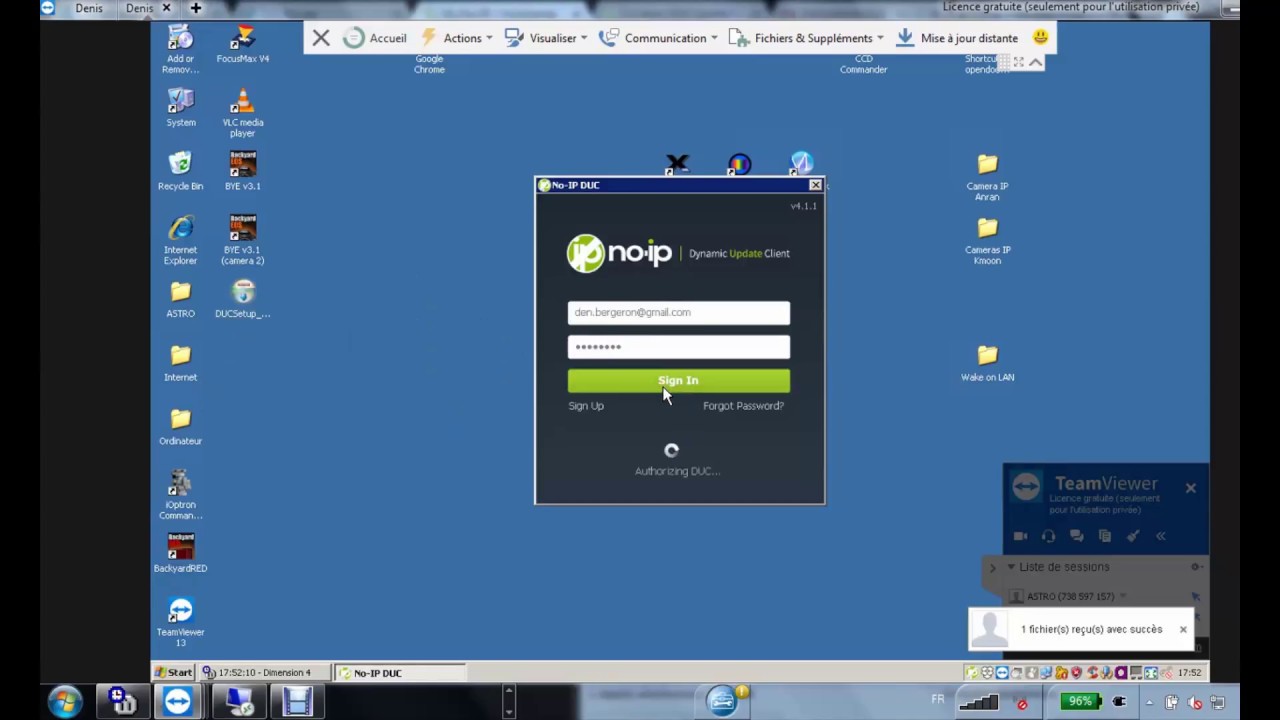Expand the ASTRO (738 597 157) session dropdown
The width and height of the screenshot is (1280, 720).
point(1123,597)
